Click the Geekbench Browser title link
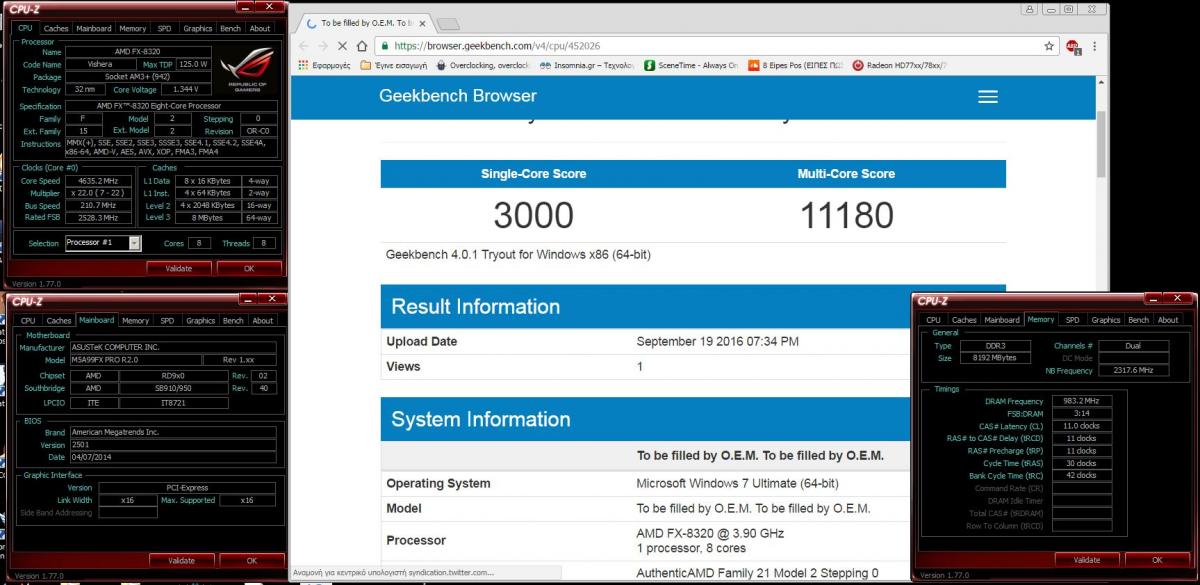 point(458,96)
